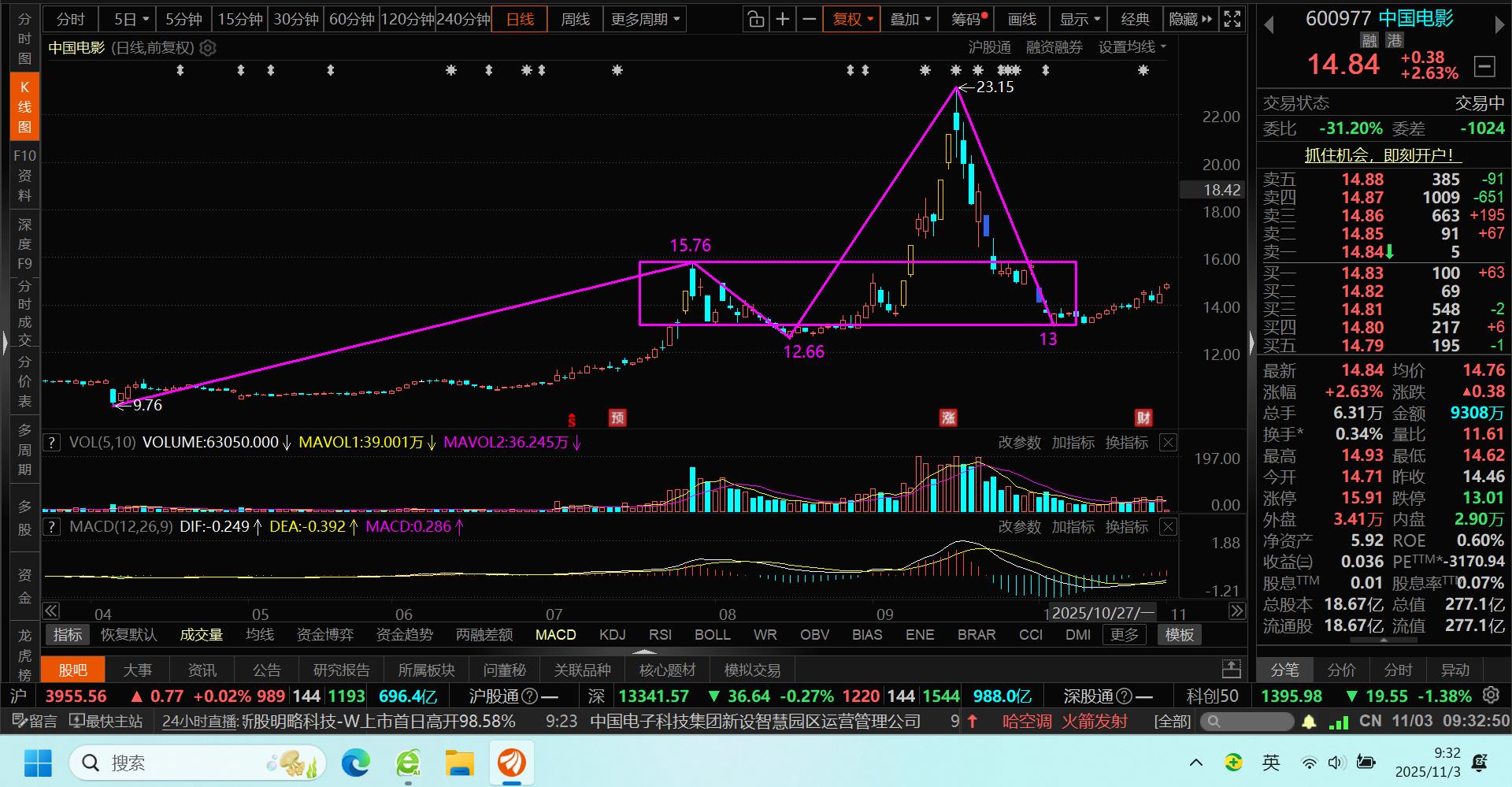The width and height of the screenshot is (1512, 787).
Task: Open File Explorer from the taskbar
Action: [x=459, y=763]
